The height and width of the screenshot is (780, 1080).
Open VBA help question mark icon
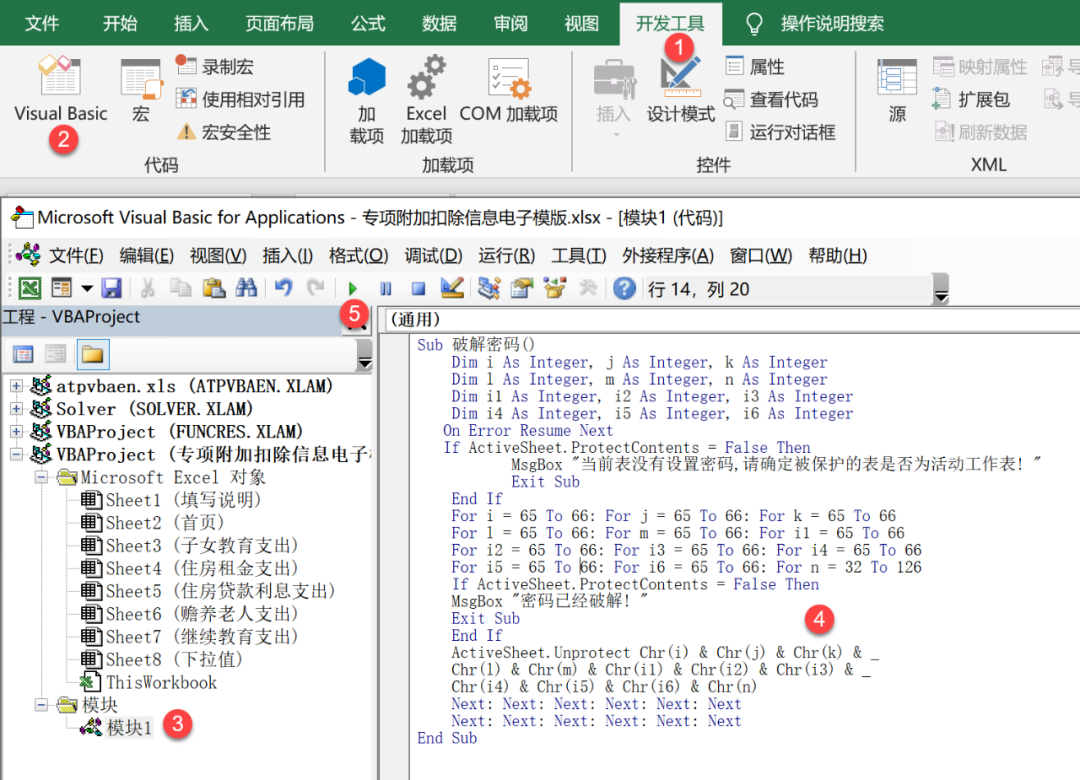(x=624, y=288)
